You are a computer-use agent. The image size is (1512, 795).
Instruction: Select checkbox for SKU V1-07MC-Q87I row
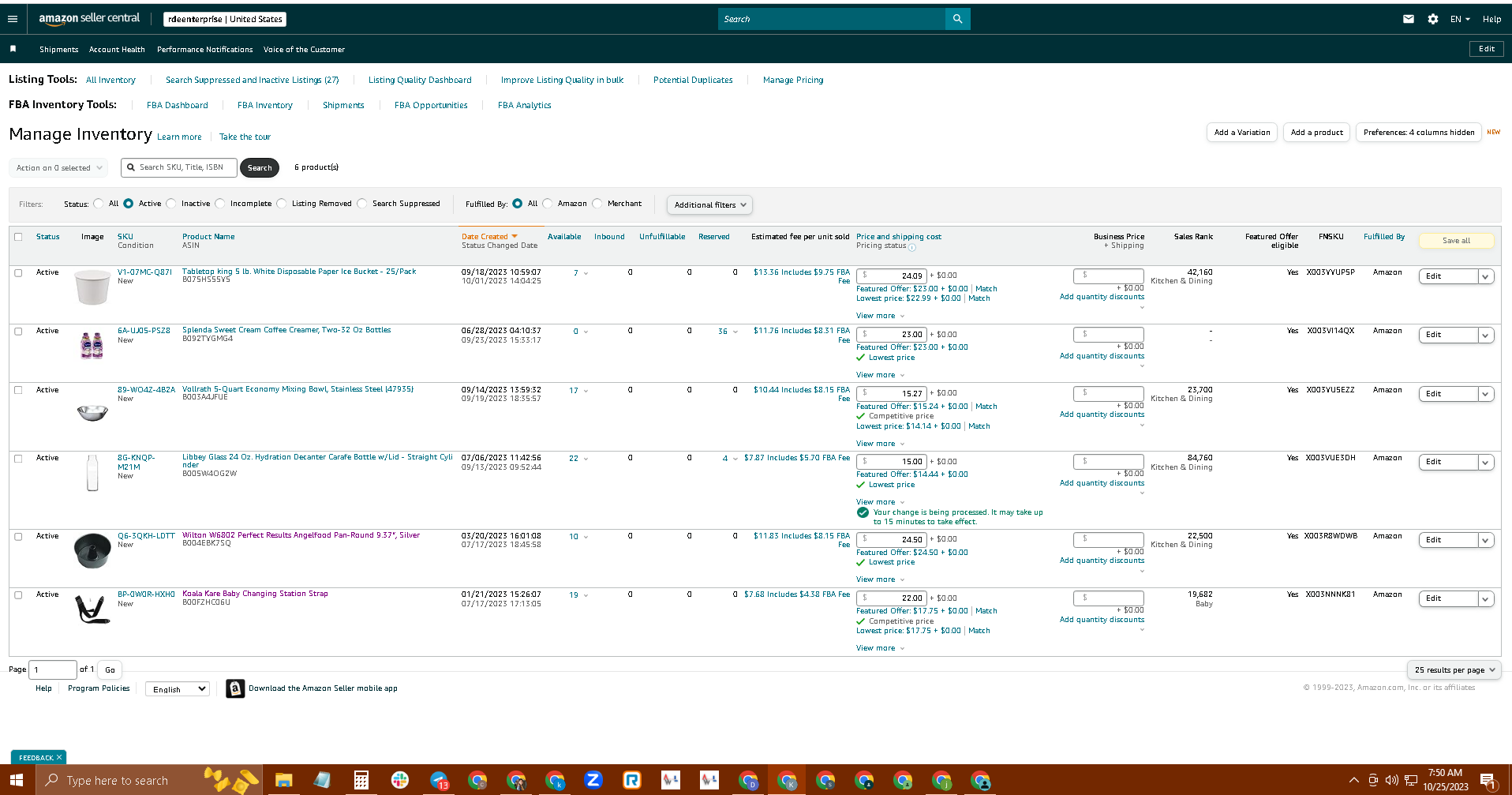(x=18, y=272)
